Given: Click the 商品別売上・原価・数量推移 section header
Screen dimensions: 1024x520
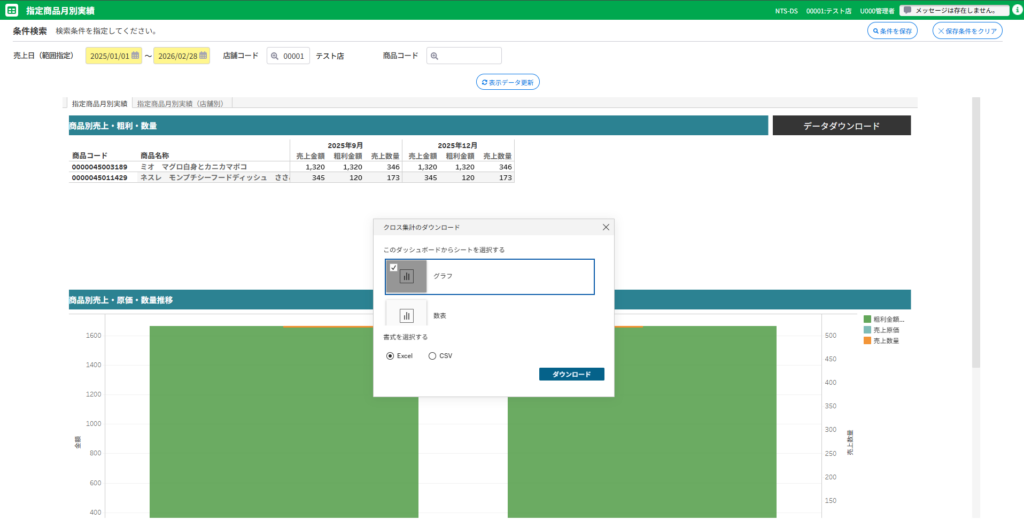Looking at the screenshot, I should (490, 300).
